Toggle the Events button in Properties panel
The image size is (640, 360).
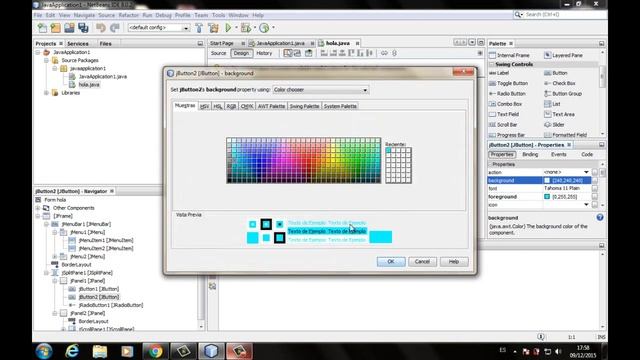pos(558,154)
